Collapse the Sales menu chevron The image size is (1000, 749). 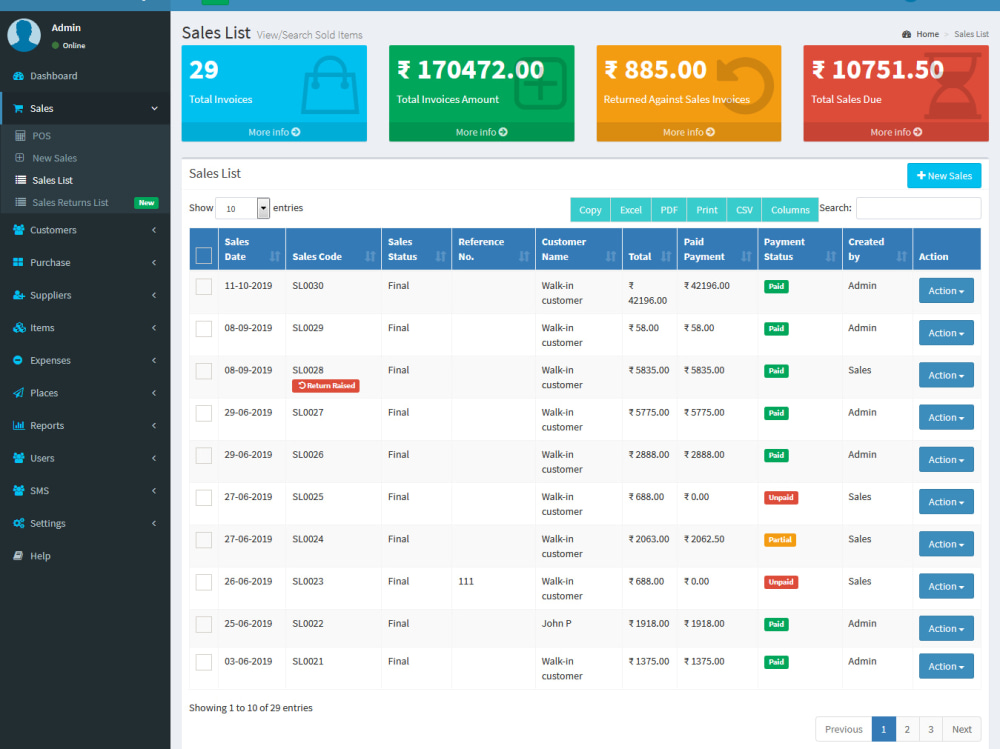(x=154, y=108)
